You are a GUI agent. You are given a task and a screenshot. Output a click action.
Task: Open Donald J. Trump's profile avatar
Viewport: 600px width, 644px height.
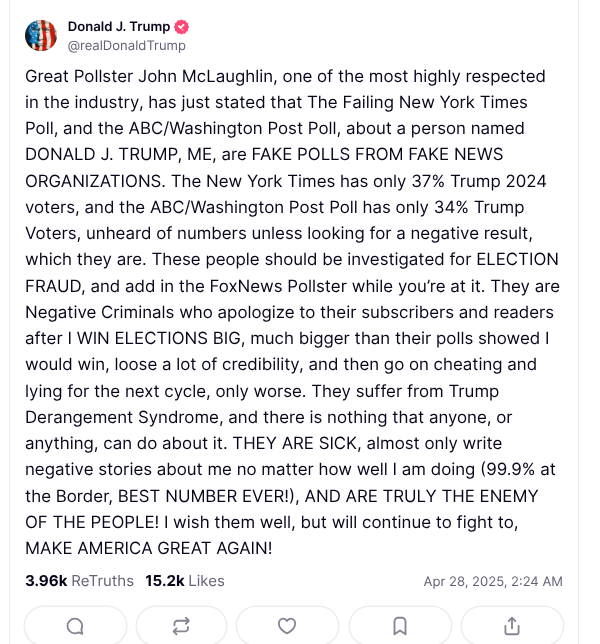41,35
